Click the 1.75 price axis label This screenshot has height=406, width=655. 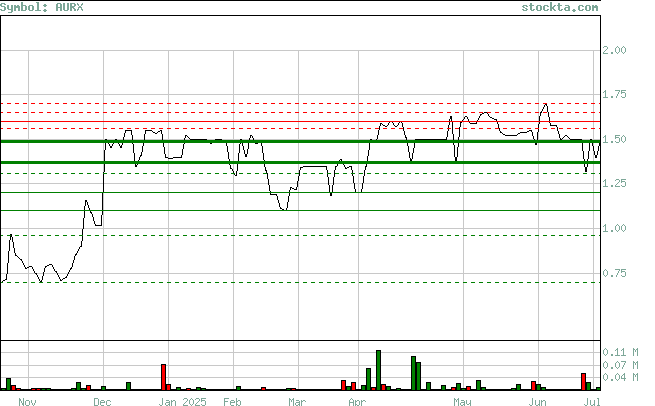[614, 94]
